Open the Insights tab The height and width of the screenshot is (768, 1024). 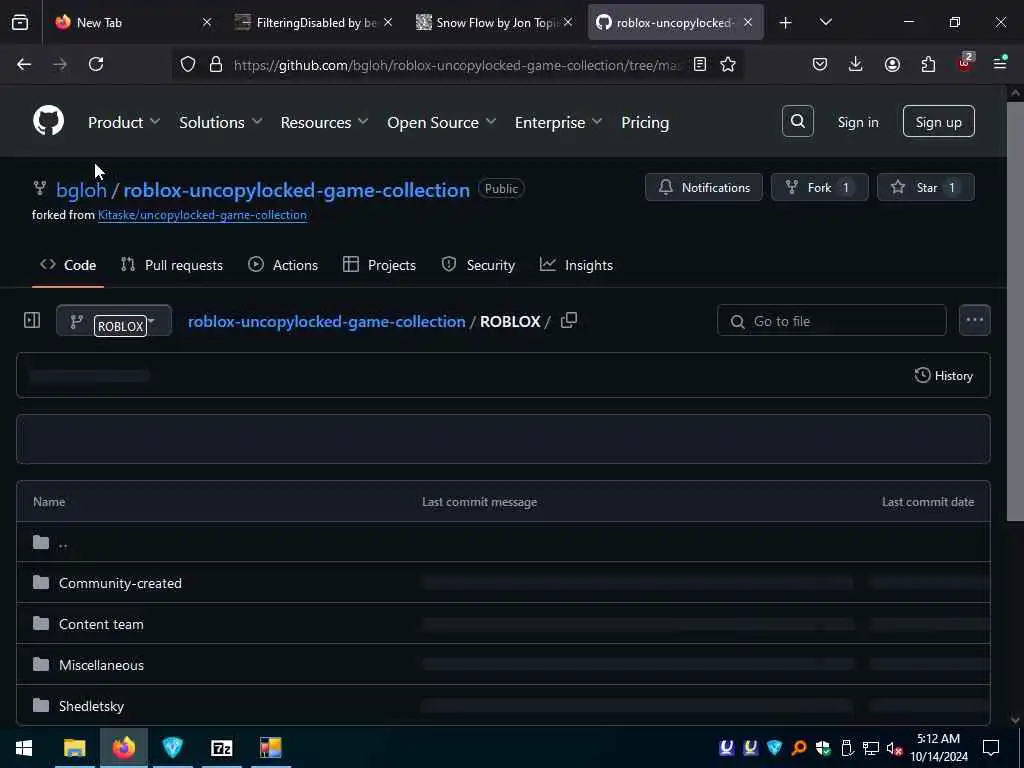click(x=576, y=265)
